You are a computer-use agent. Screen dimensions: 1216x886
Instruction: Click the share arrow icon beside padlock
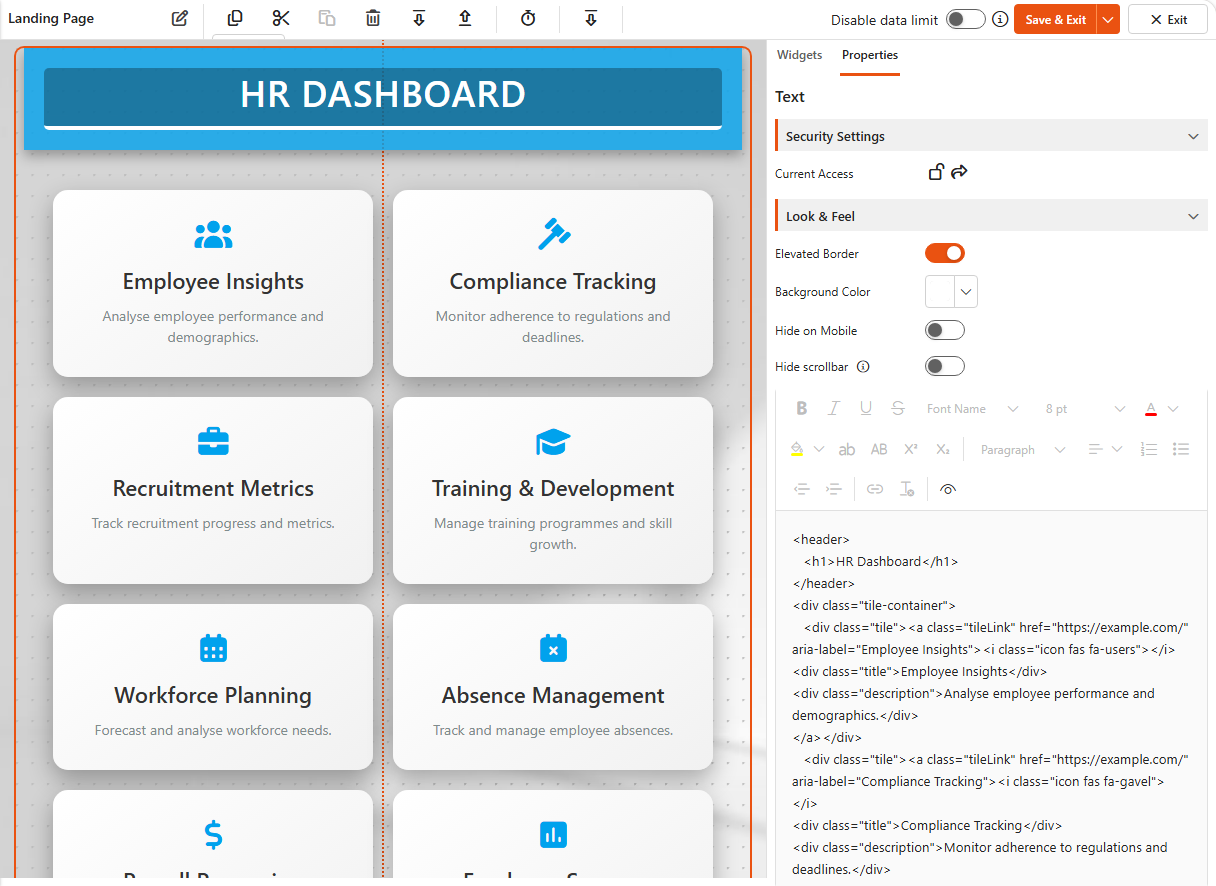coord(959,172)
